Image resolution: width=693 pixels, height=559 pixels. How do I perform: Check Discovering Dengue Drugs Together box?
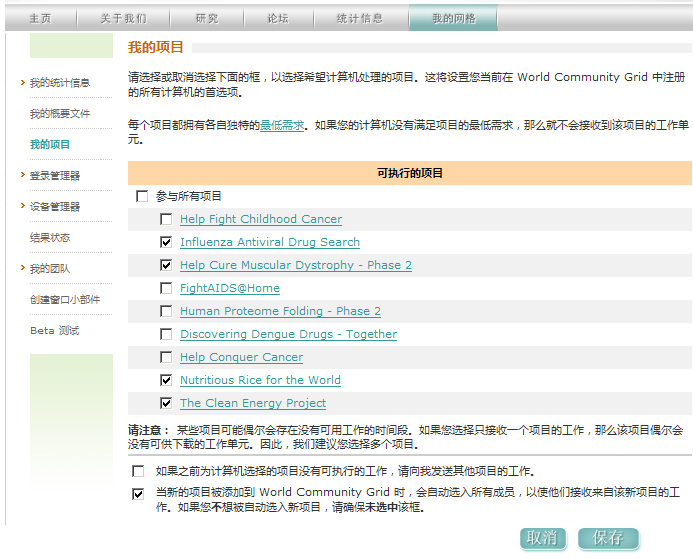pos(166,334)
